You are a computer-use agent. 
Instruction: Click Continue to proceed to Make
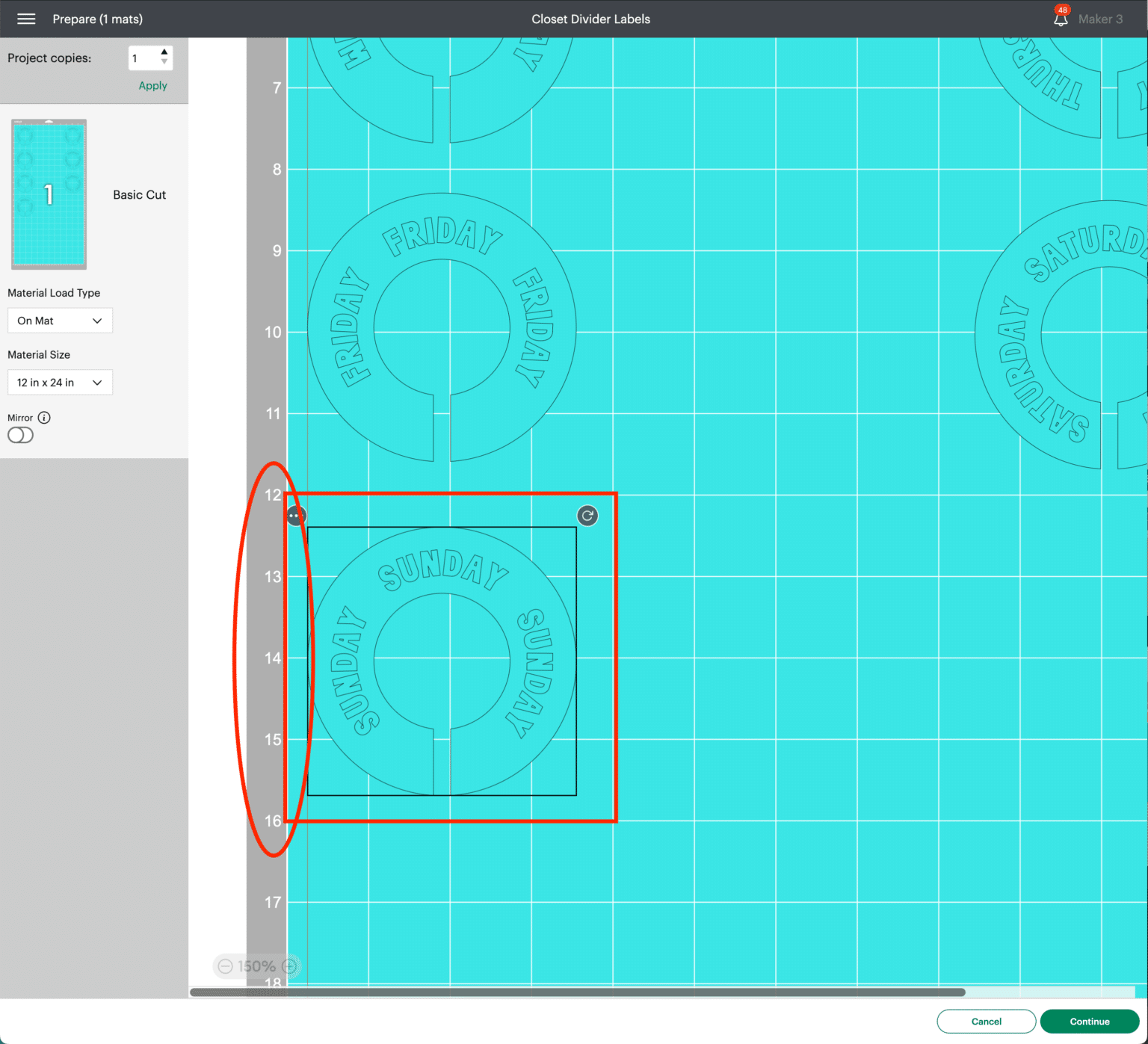click(1090, 1022)
